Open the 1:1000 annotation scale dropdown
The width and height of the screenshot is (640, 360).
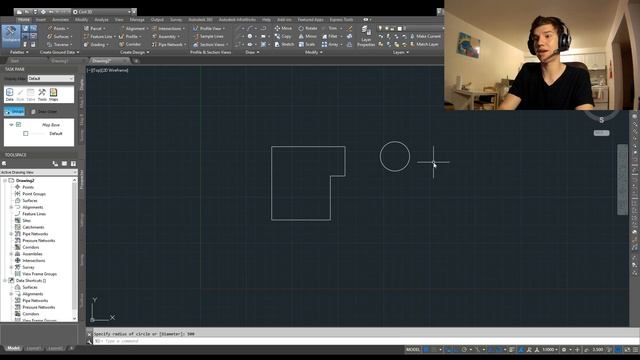551,350
